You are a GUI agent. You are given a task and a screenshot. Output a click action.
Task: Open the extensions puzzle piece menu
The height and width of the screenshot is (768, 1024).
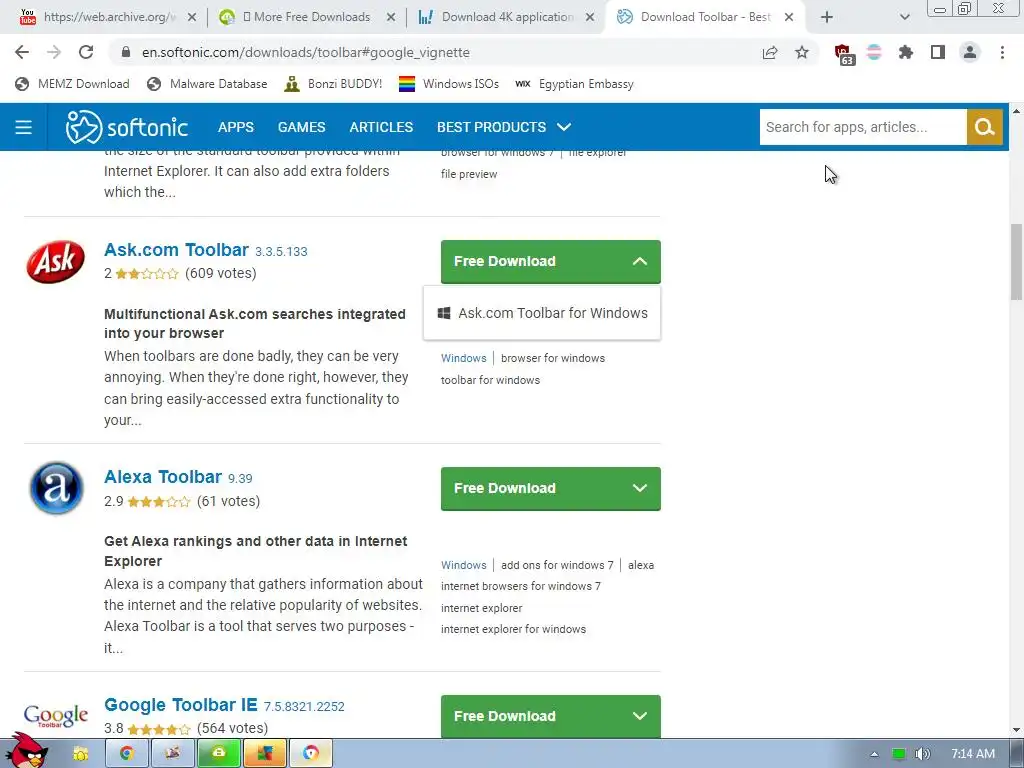905,52
